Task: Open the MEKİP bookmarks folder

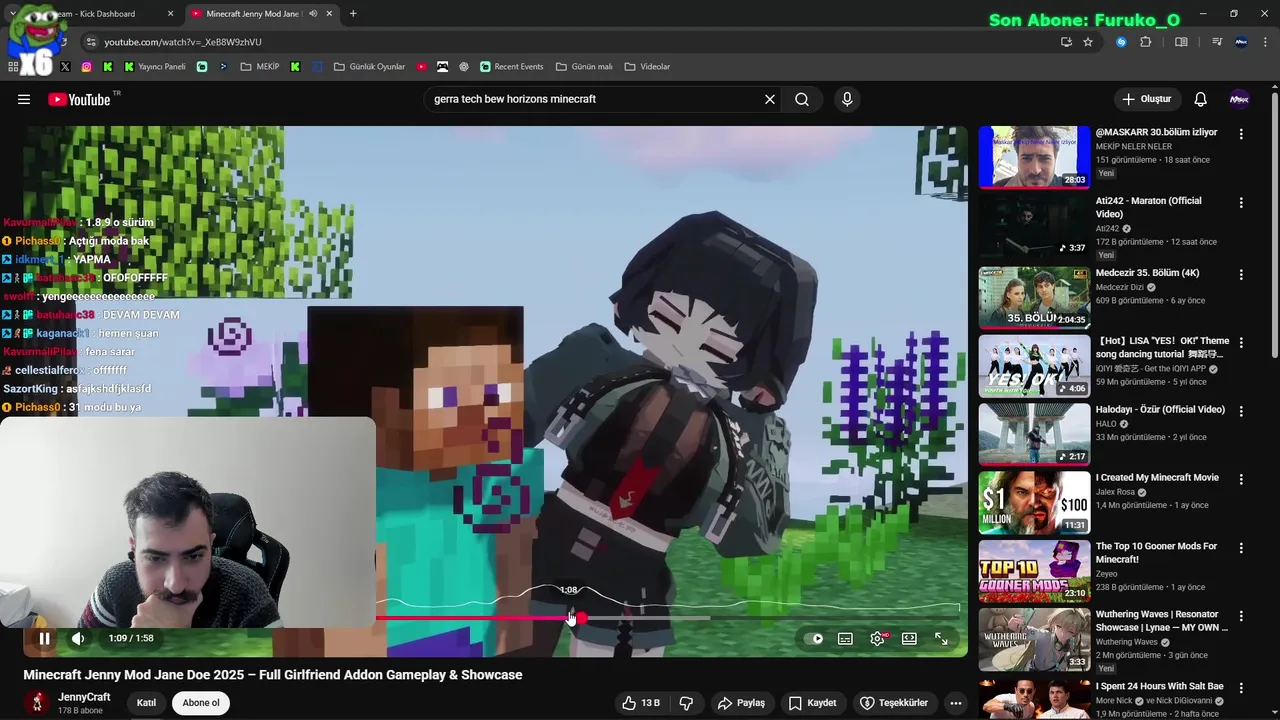Action: point(260,67)
